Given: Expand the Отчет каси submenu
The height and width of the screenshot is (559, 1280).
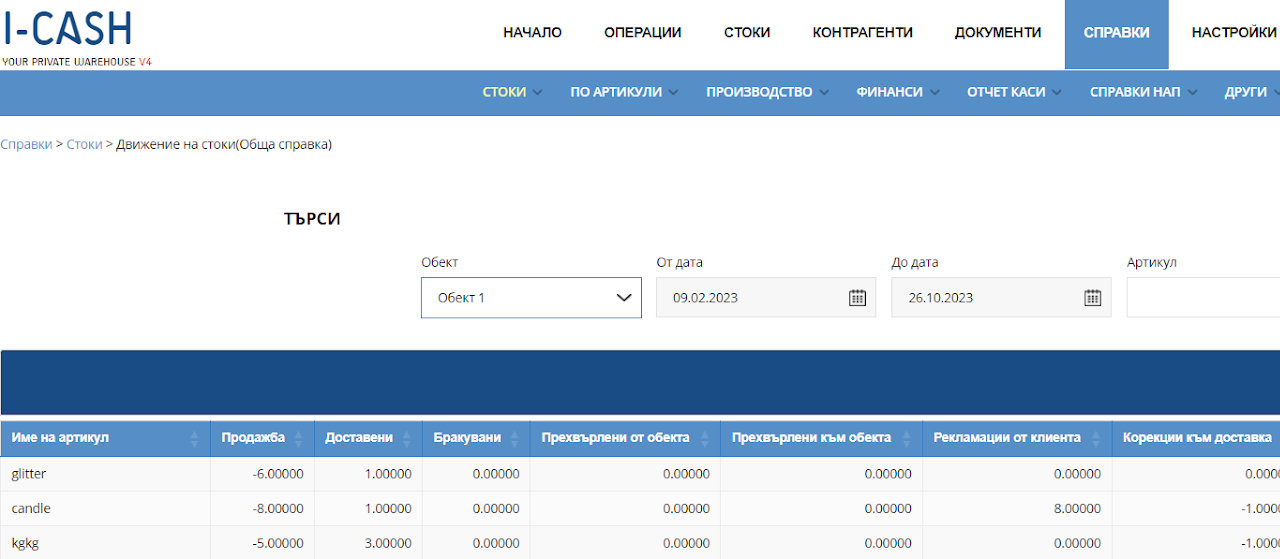Looking at the screenshot, I should point(1014,92).
